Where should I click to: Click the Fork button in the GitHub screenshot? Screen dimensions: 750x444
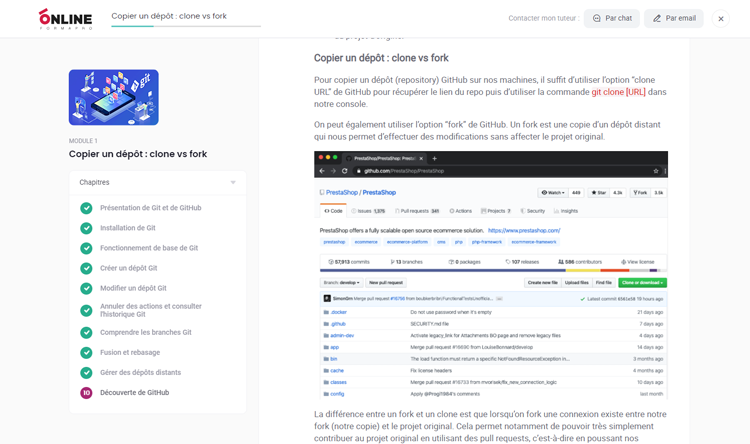640,193
